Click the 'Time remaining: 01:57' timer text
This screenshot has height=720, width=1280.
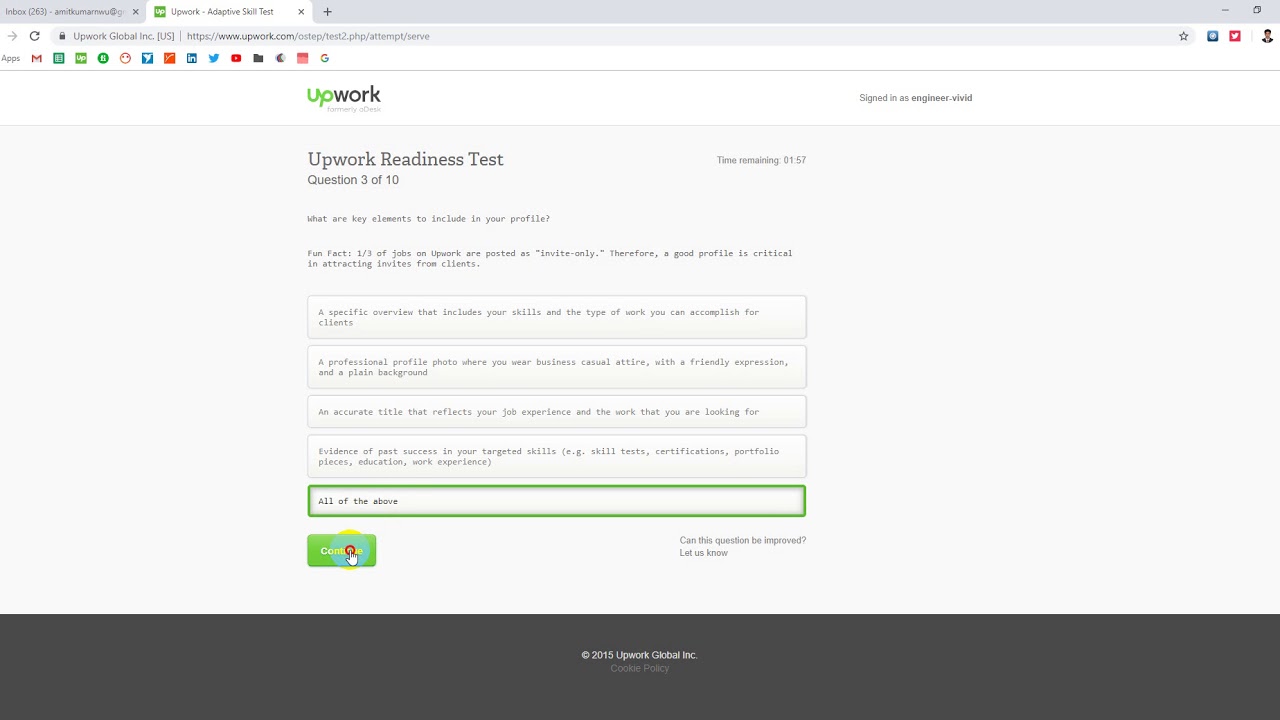pos(761,160)
